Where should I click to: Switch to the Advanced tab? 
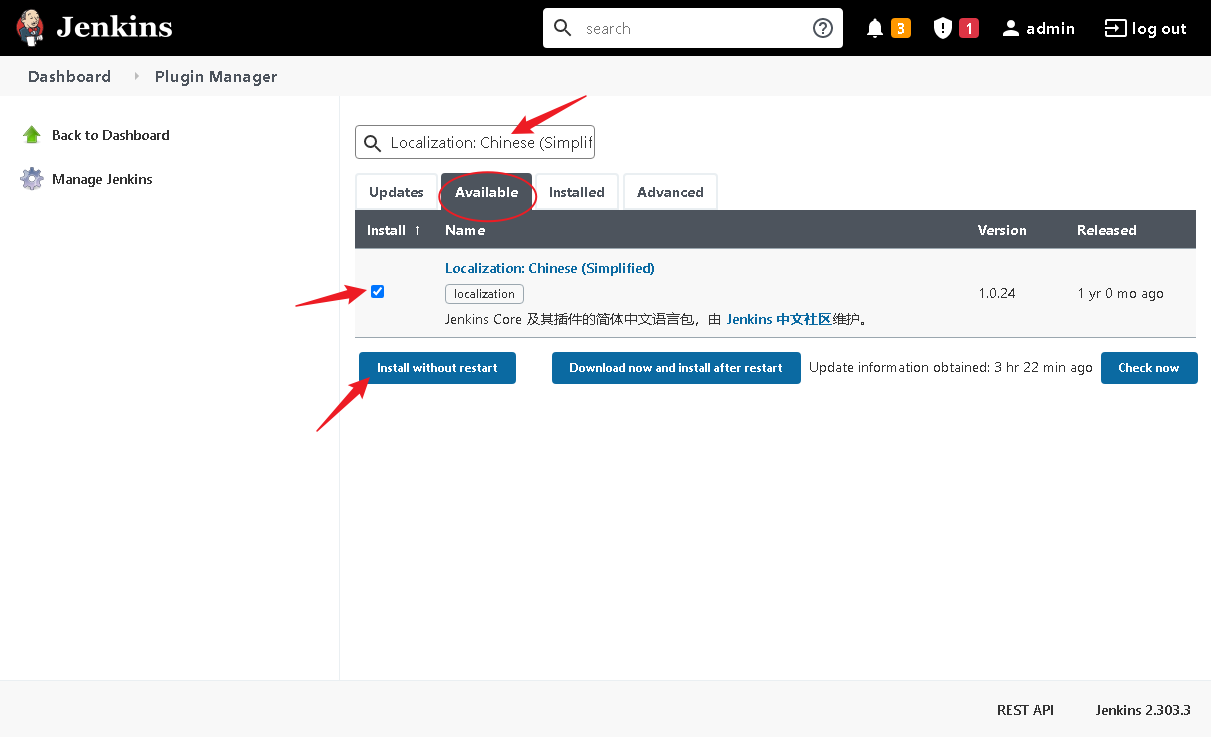click(670, 192)
